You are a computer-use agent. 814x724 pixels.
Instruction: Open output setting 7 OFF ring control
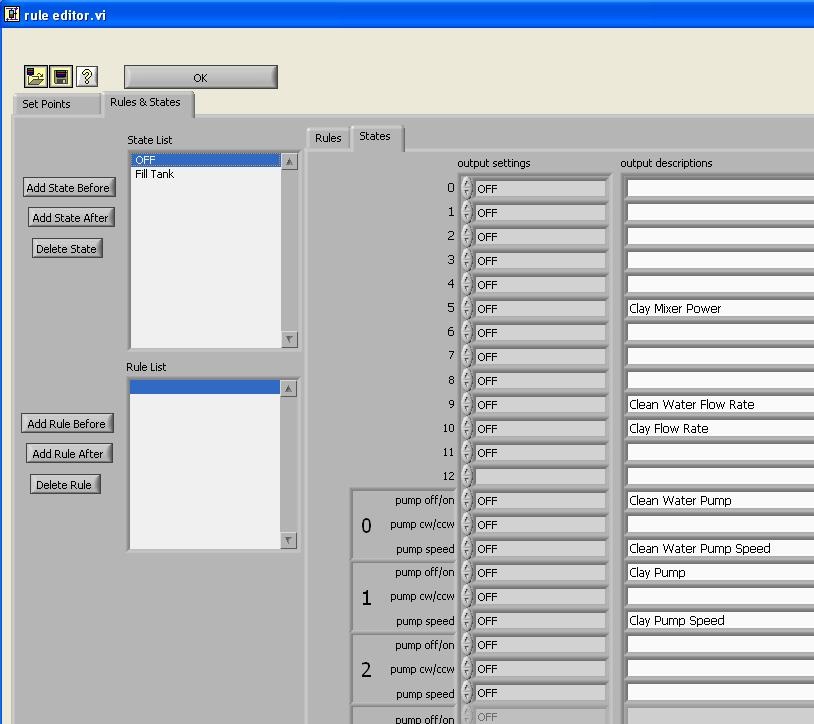[x=540, y=357]
